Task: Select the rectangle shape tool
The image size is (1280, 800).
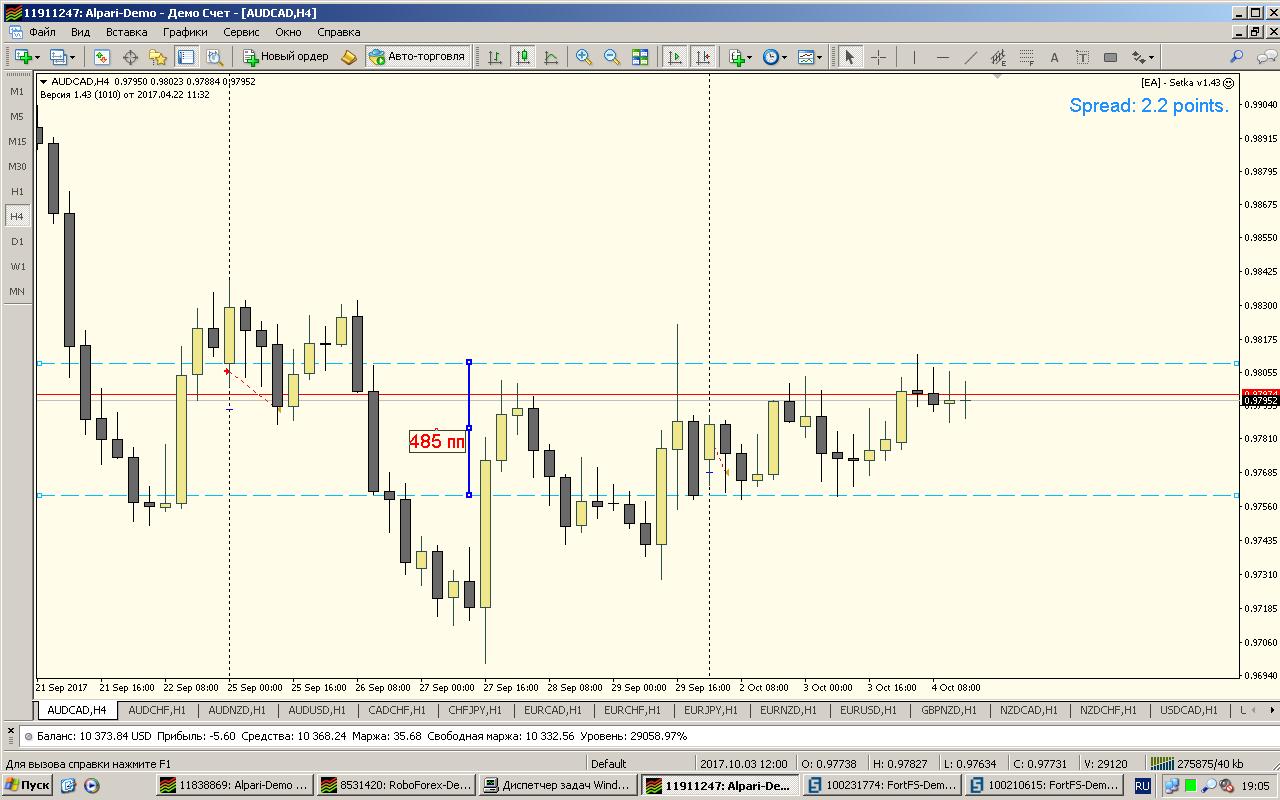Action: pos(1110,57)
